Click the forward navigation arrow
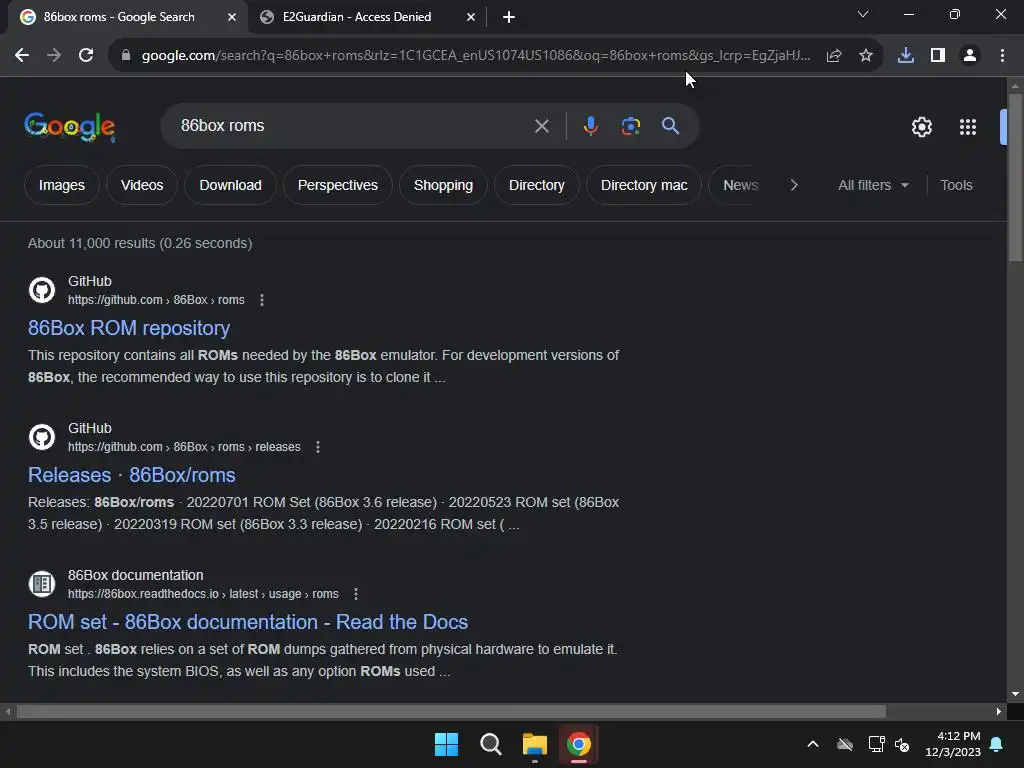This screenshot has width=1024, height=768. click(54, 56)
